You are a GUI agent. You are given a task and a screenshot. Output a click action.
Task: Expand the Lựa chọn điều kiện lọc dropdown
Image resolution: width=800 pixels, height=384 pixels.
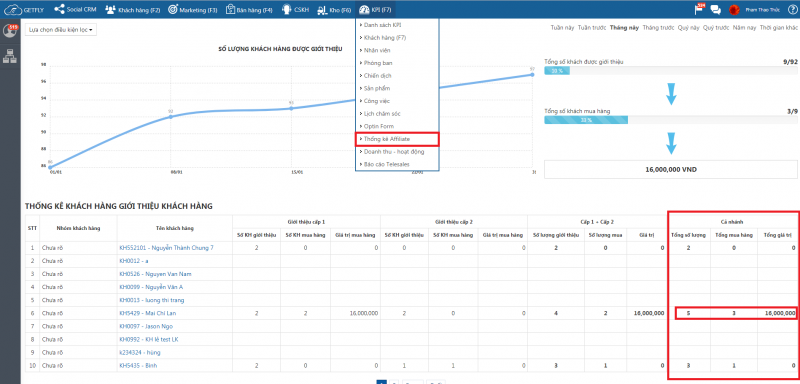point(61,30)
